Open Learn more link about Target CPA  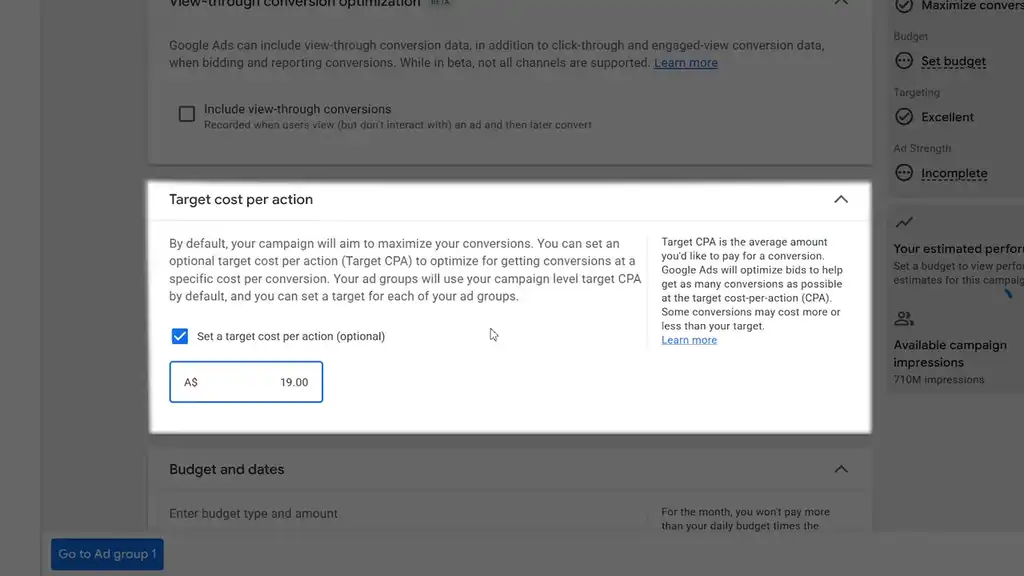coord(689,340)
